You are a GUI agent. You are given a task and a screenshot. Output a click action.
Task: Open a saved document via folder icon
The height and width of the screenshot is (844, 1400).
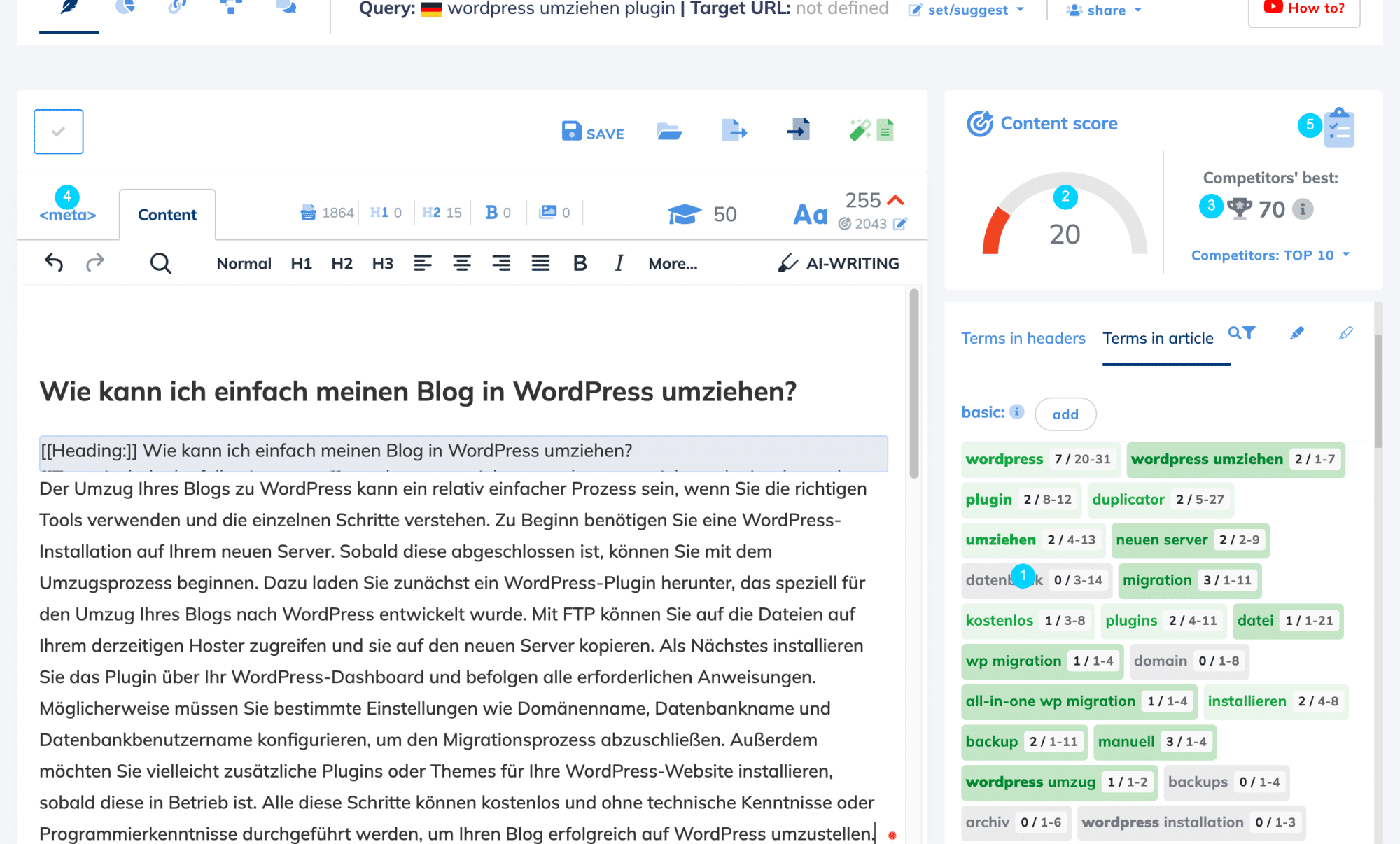pos(669,131)
